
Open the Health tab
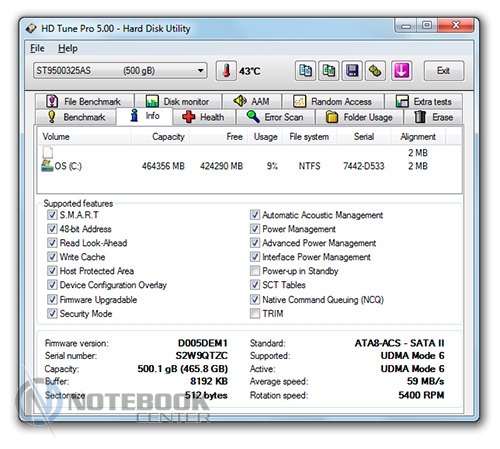click(x=204, y=117)
